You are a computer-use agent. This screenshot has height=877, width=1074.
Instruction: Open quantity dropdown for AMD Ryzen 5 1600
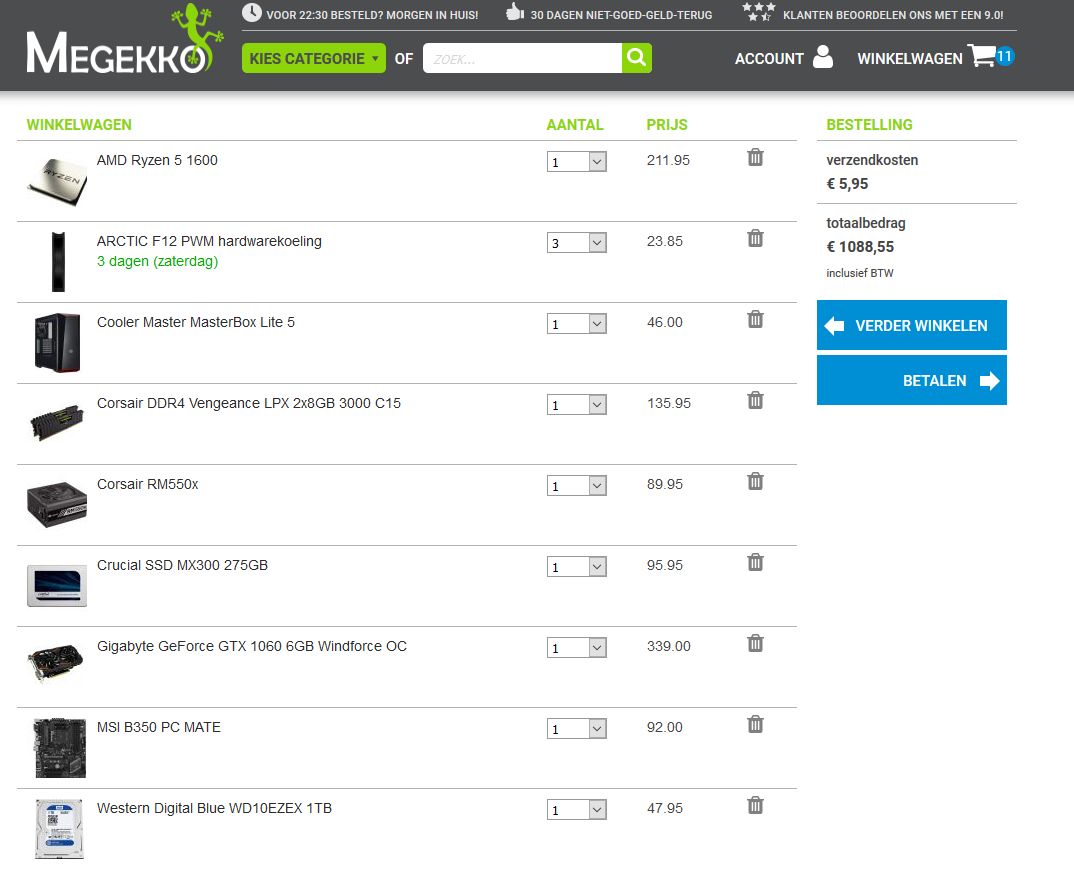point(577,162)
